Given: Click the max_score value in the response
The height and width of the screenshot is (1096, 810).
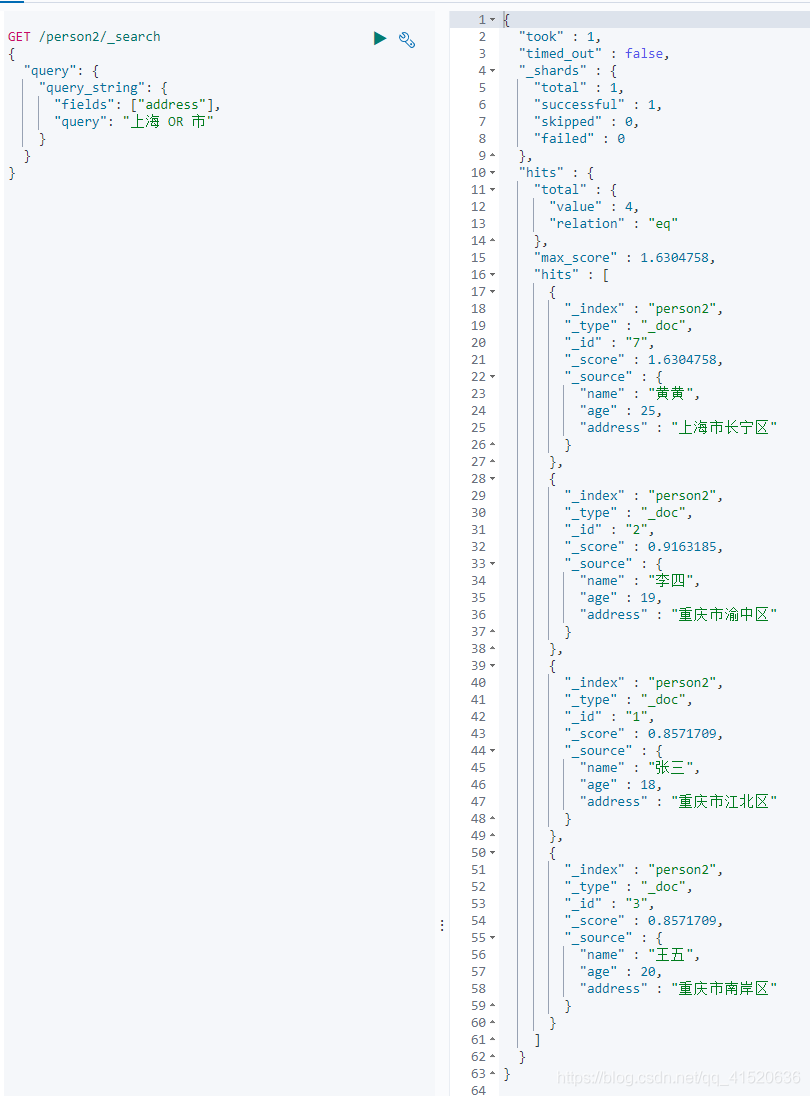Looking at the screenshot, I should click(674, 257).
